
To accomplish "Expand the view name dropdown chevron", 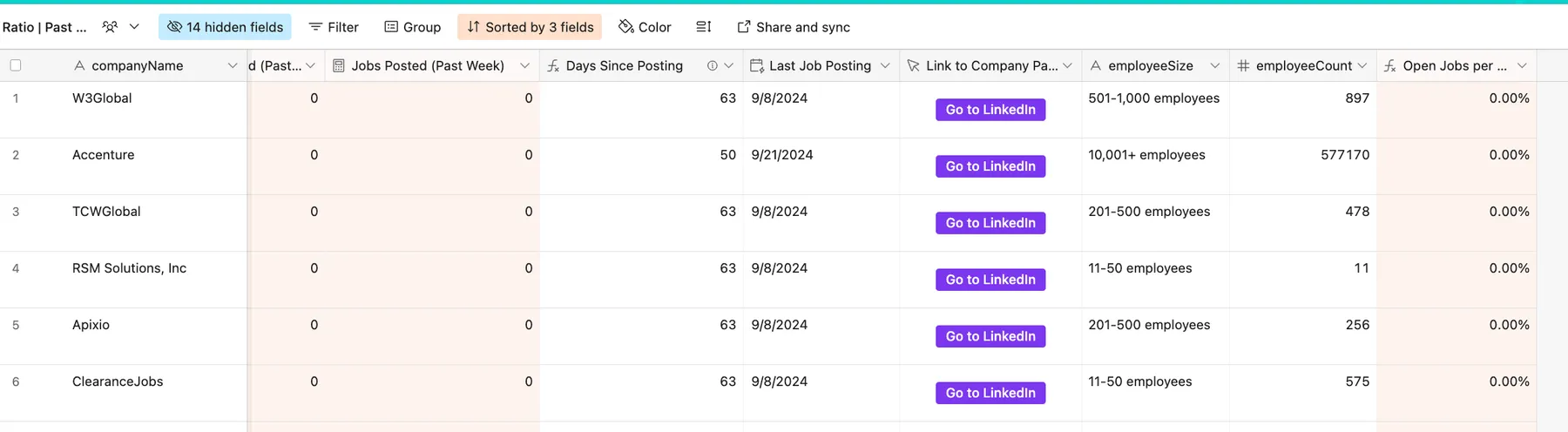I will click(134, 27).
